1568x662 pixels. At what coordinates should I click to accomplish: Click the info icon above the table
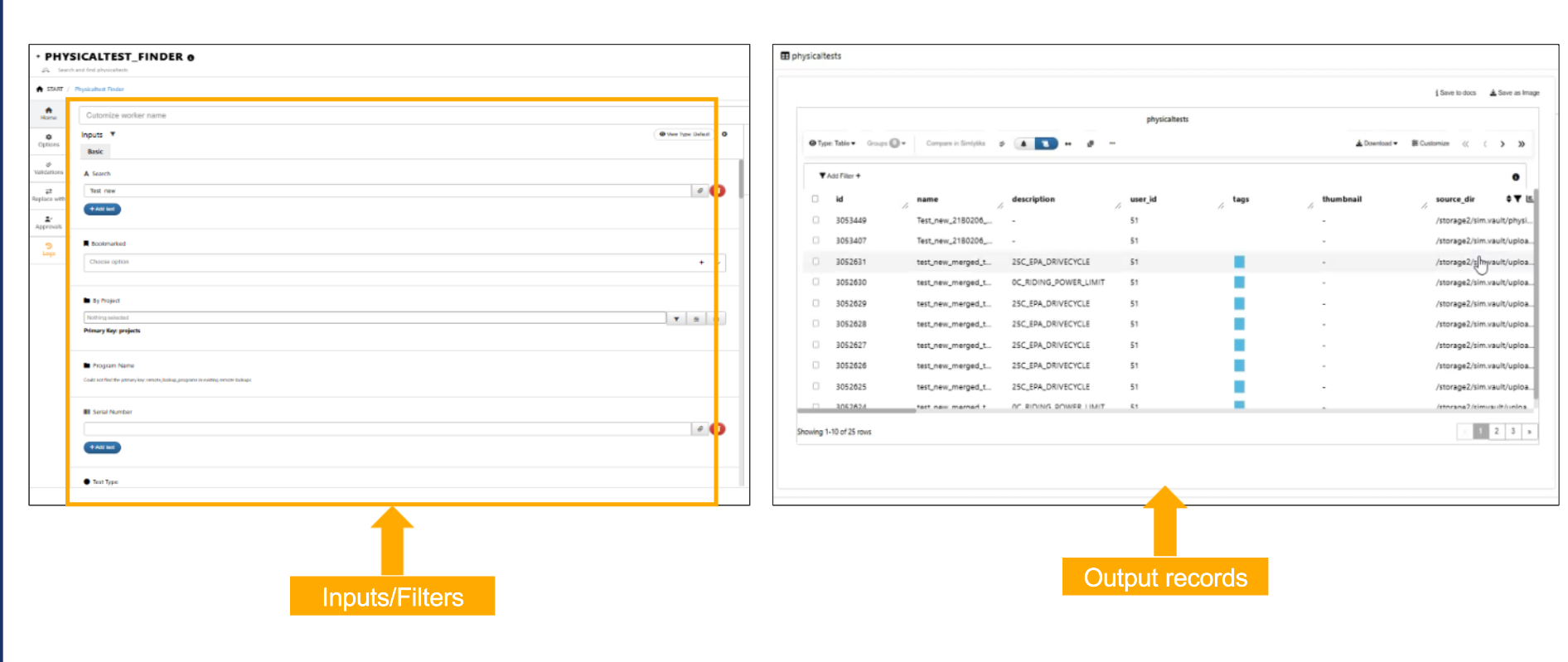coord(1515,176)
